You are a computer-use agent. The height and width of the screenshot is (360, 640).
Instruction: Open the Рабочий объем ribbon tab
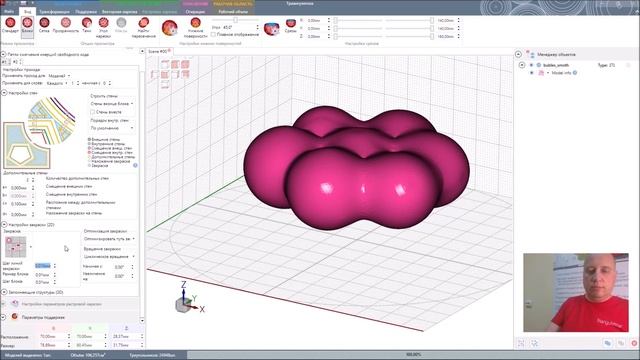coord(233,11)
